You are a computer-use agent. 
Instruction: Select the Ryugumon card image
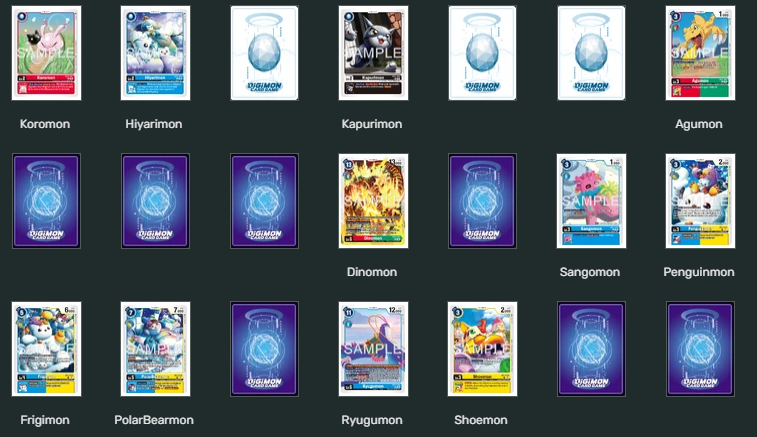pos(374,349)
